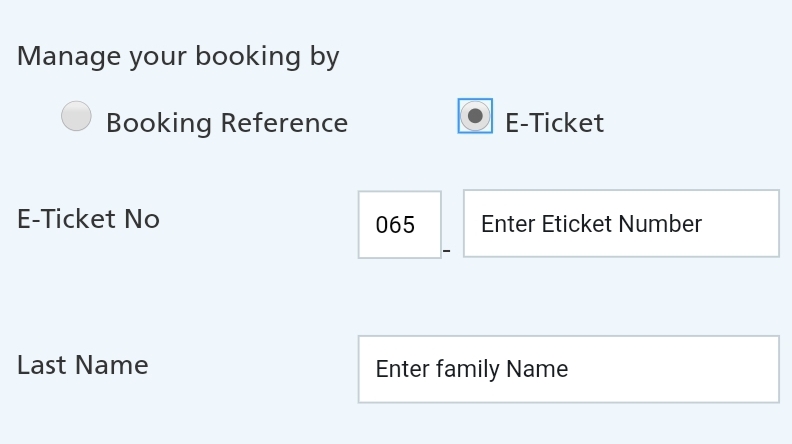Viewport: 792px width, 444px height.
Task: Activate the airline code box showing 065
Action: pyautogui.click(x=399, y=225)
